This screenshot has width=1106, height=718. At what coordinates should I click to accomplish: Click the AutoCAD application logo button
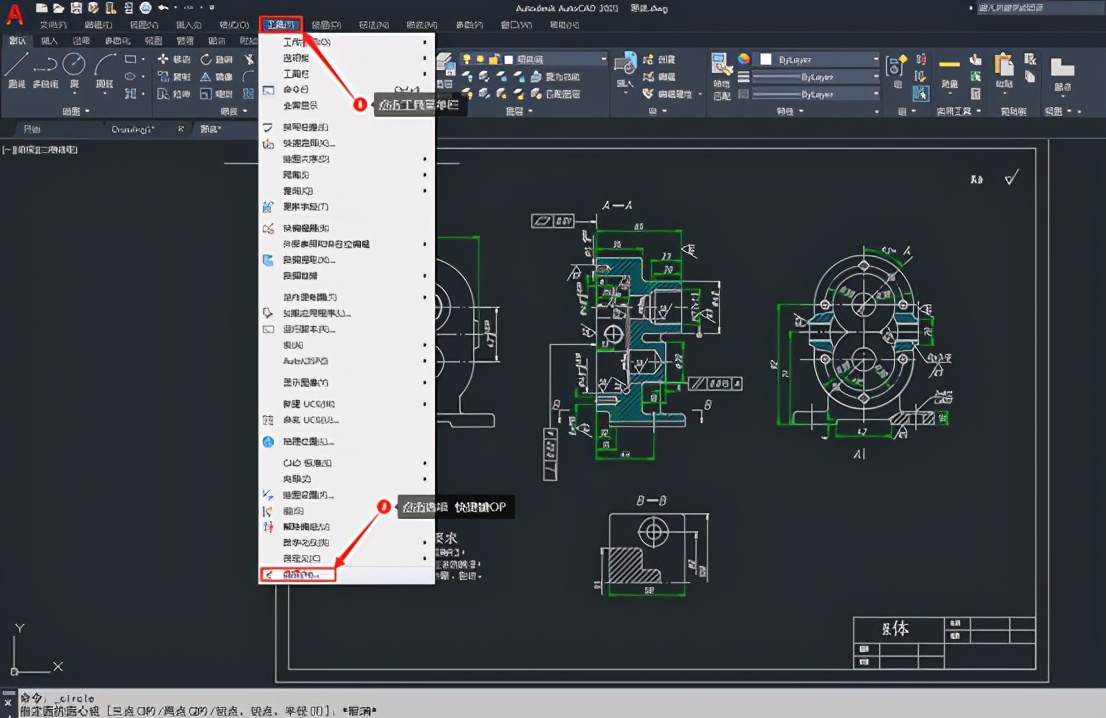pyautogui.click(x=14, y=14)
